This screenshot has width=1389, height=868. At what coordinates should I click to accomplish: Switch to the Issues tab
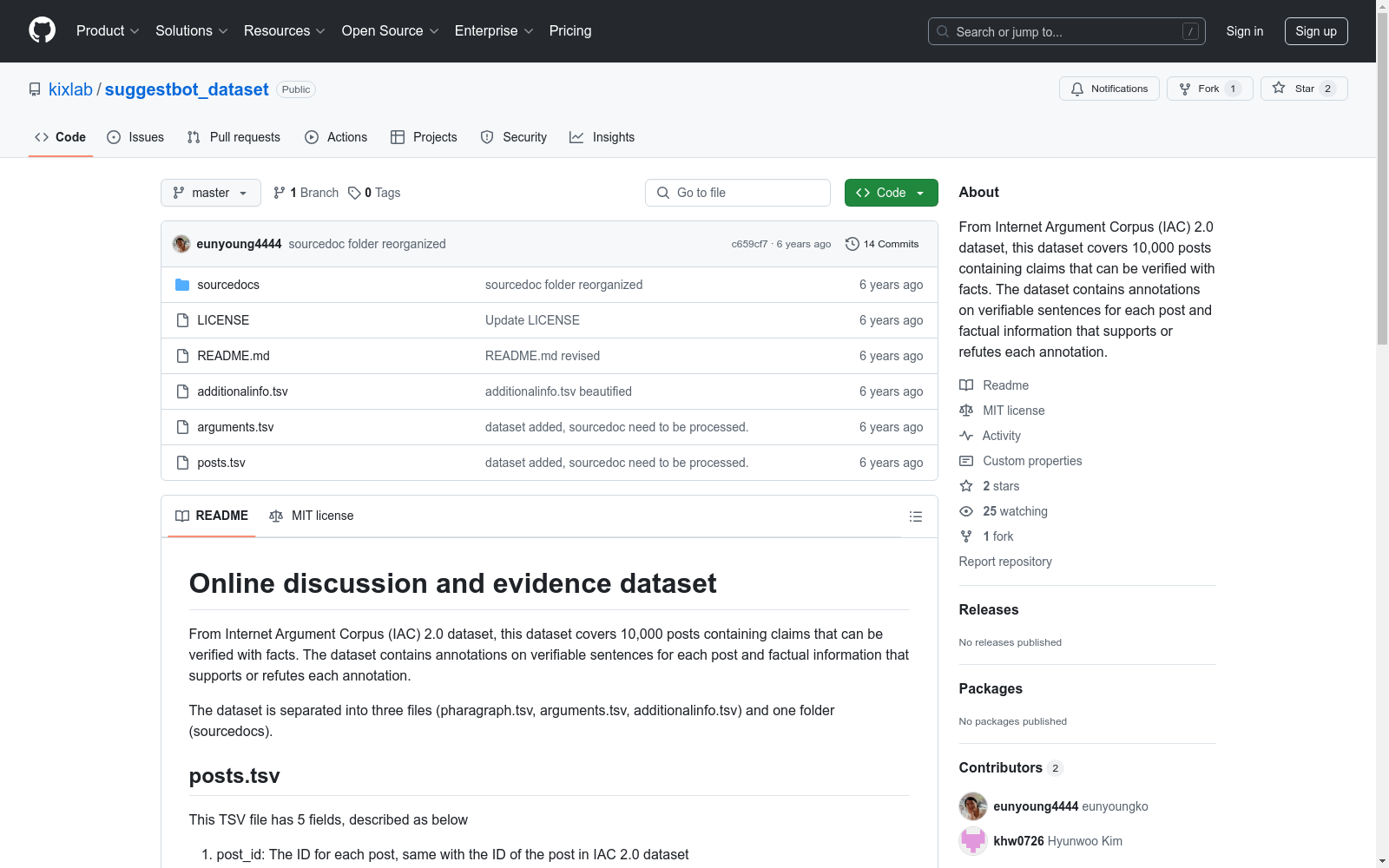pos(135,137)
